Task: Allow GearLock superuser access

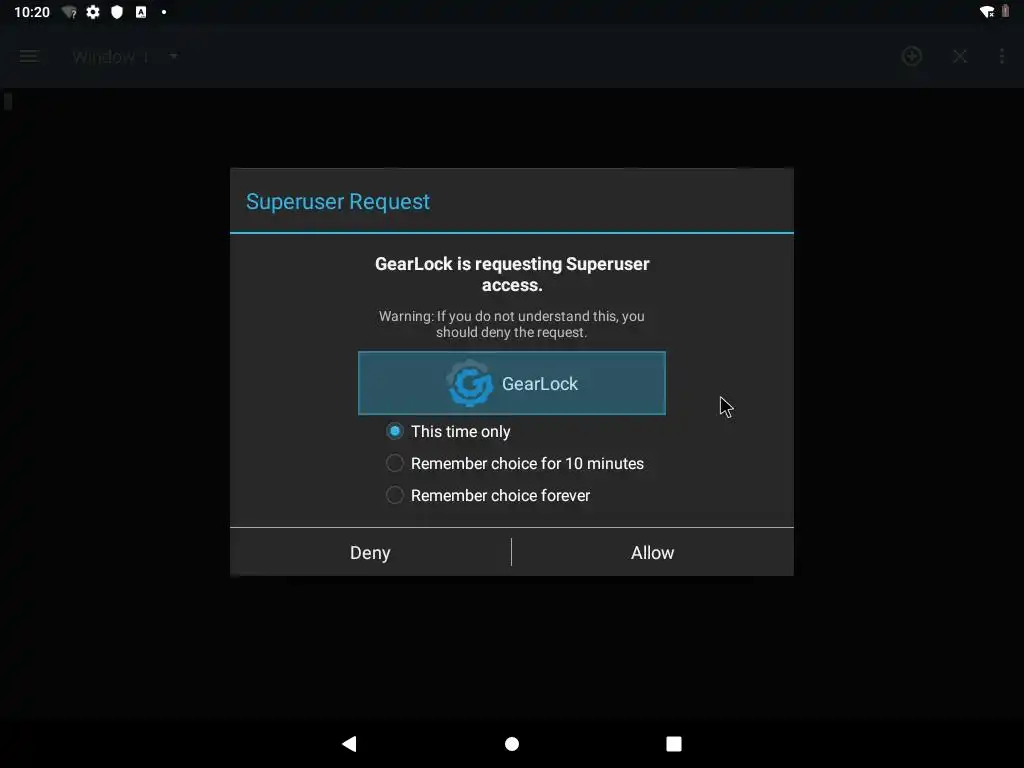Action: [x=652, y=552]
